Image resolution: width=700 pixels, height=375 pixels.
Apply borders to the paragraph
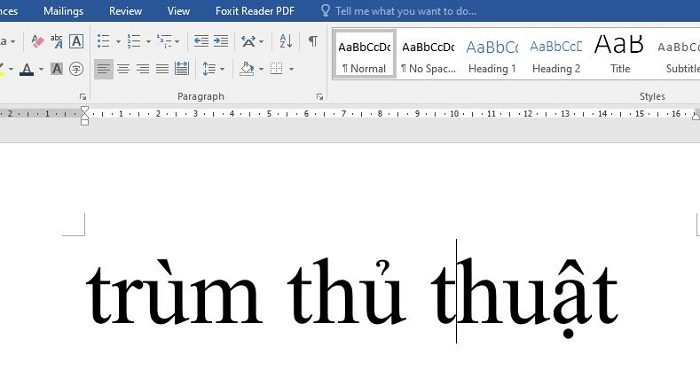coord(277,69)
